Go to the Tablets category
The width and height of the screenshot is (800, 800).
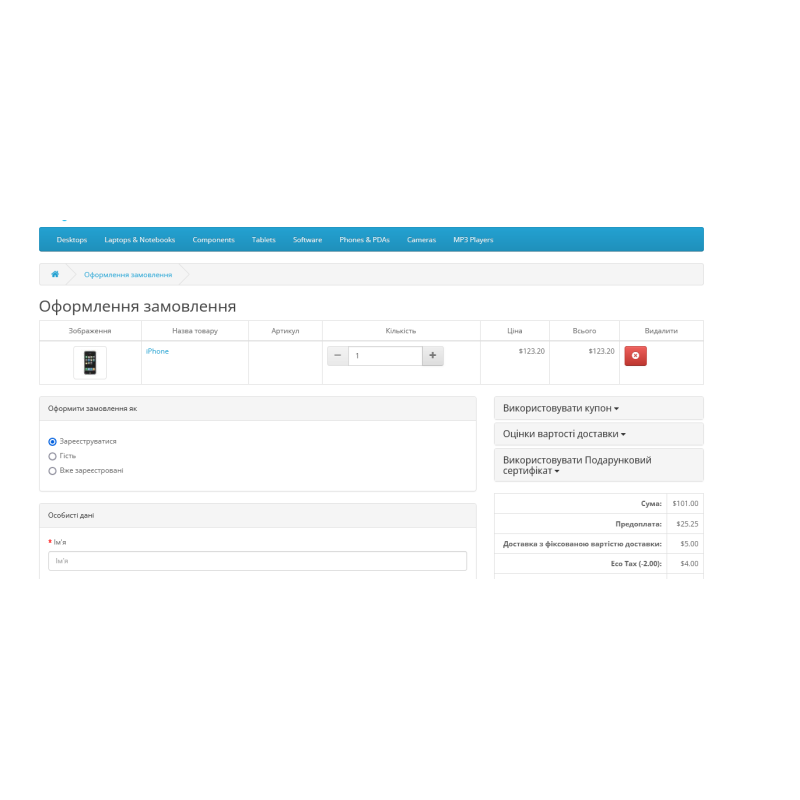[263, 239]
